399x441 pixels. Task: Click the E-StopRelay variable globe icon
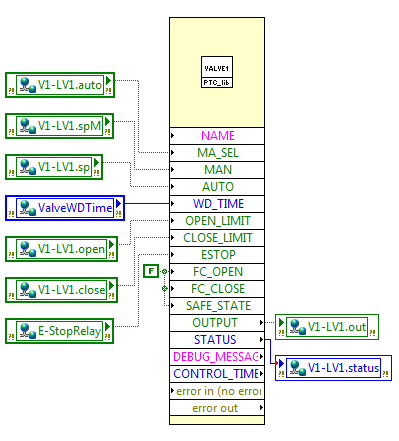27,331
